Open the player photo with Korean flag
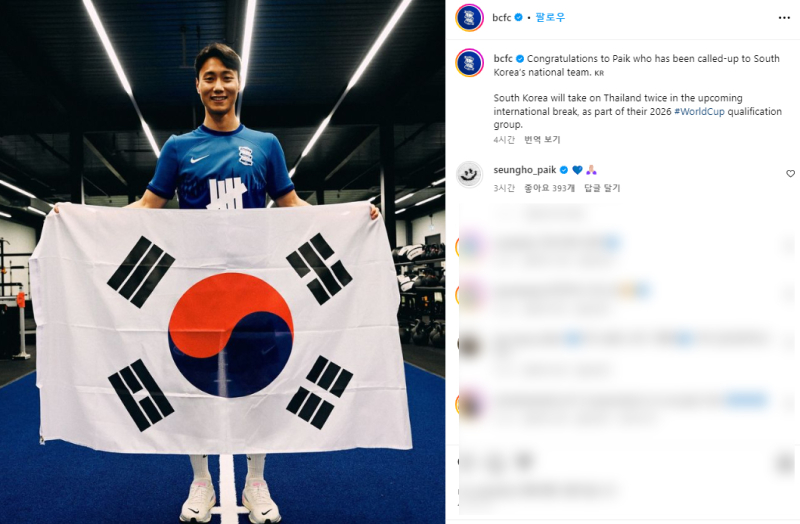 [222, 262]
